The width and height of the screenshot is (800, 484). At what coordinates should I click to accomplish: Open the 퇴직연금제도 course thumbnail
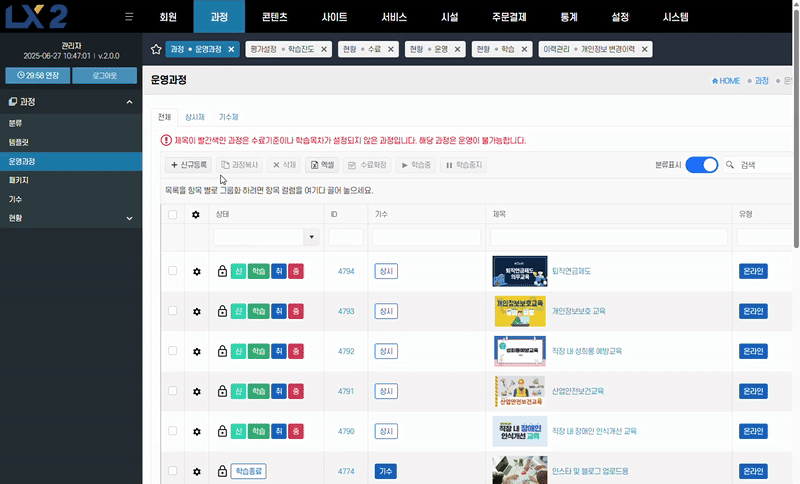click(519, 271)
